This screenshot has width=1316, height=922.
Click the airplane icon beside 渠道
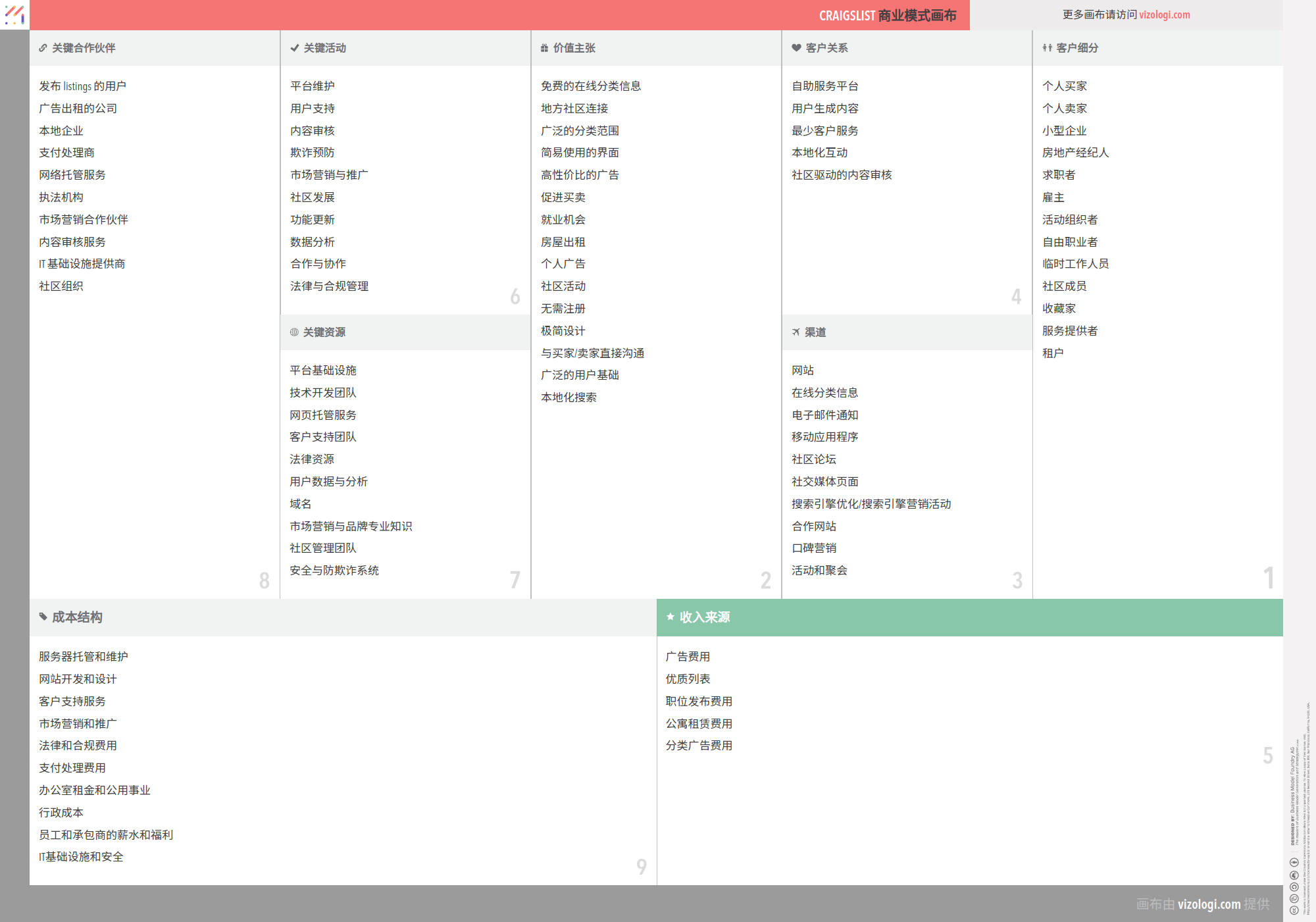pyautogui.click(x=796, y=332)
